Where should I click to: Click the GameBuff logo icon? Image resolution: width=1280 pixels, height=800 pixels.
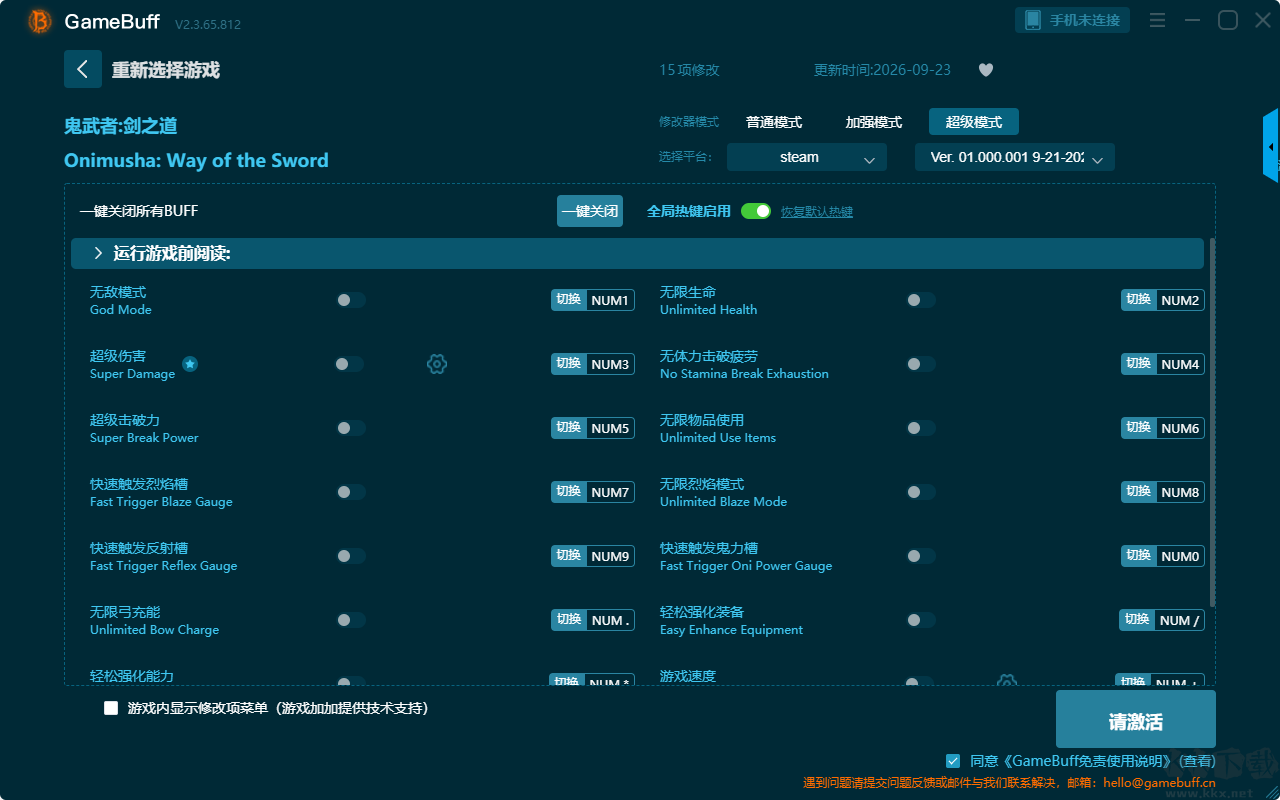tap(40, 21)
